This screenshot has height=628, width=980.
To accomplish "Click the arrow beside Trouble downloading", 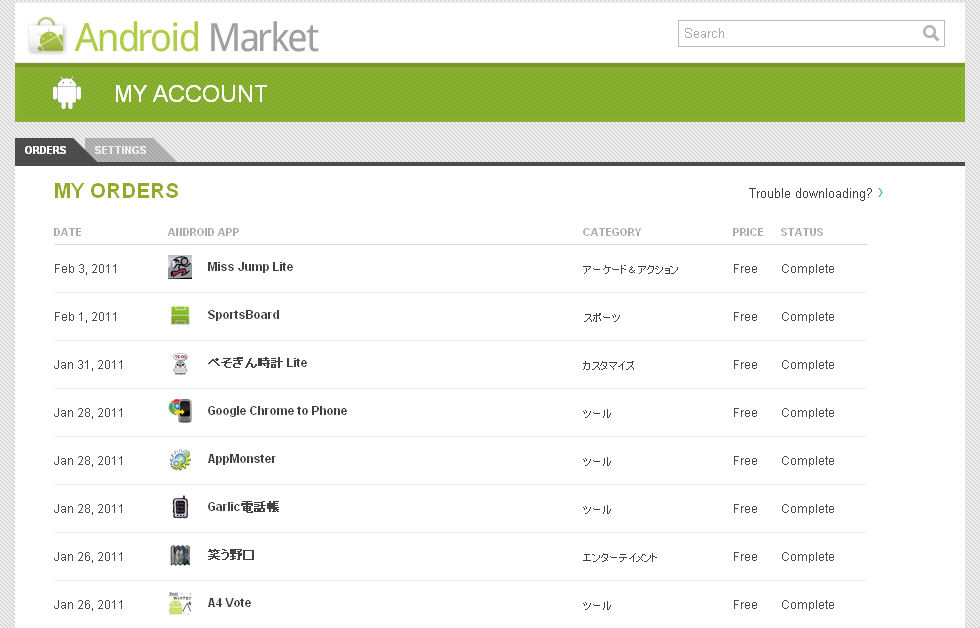I will click(x=881, y=193).
